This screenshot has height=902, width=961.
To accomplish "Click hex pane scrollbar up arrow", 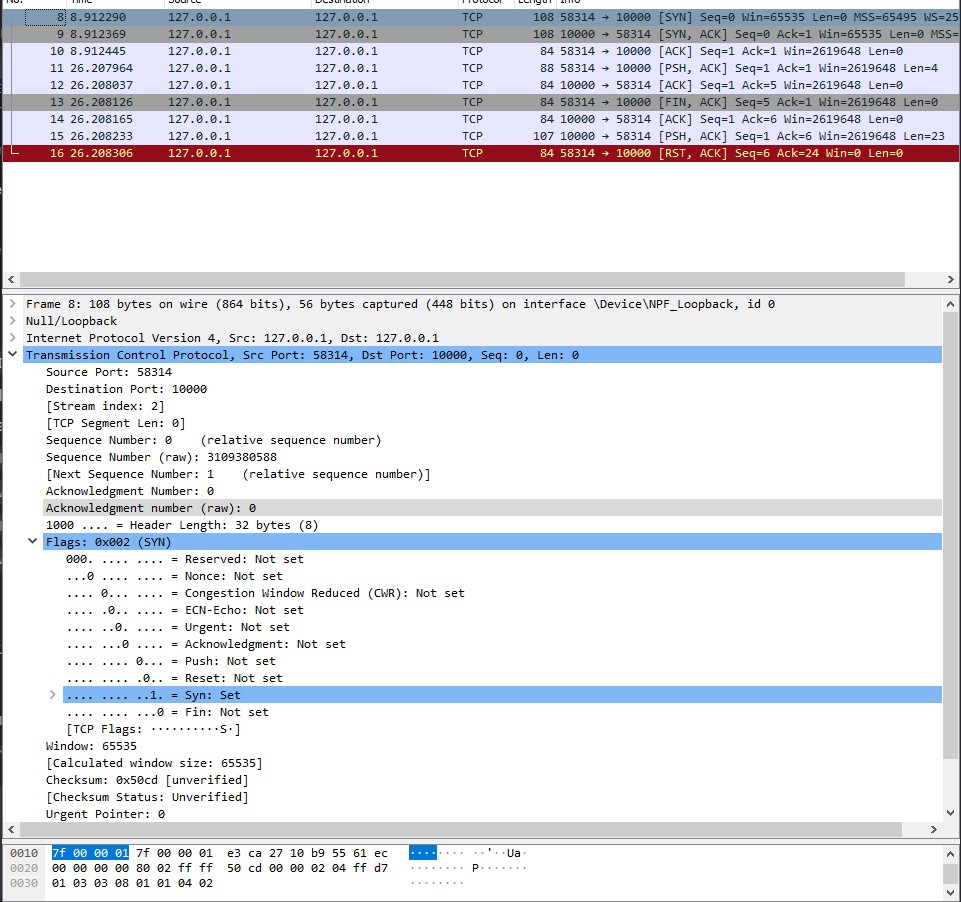I will coord(950,854).
